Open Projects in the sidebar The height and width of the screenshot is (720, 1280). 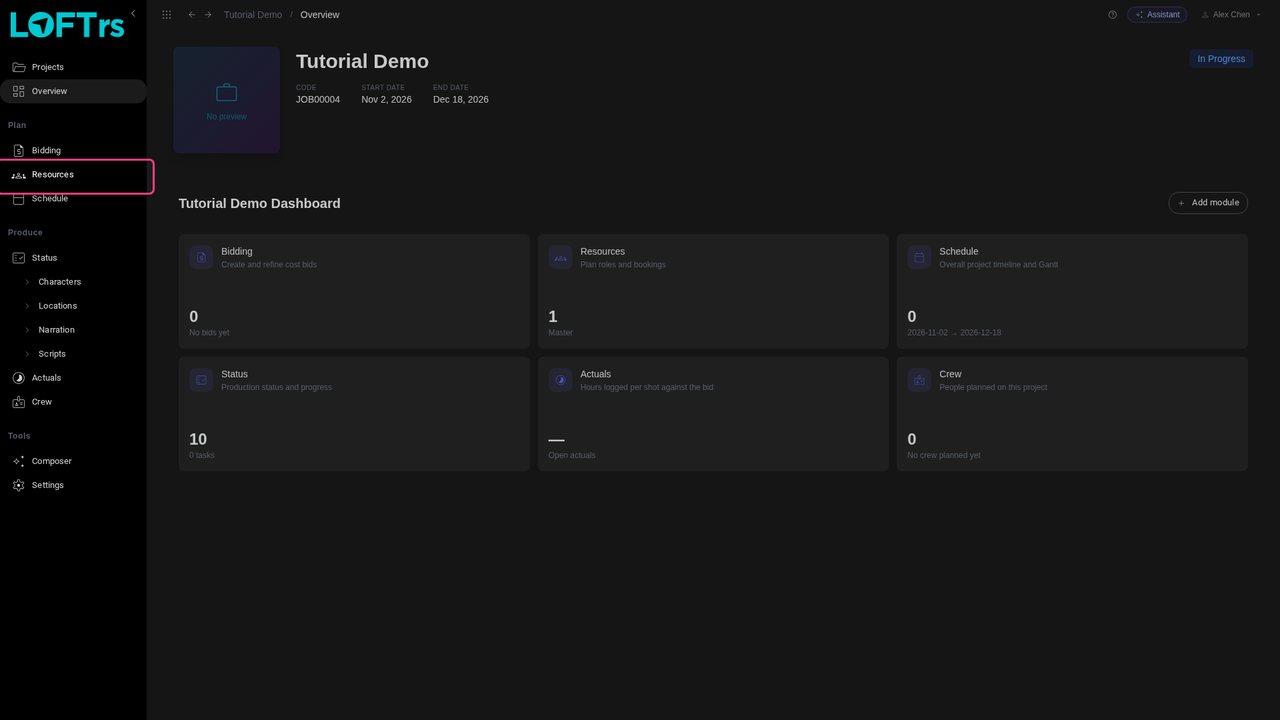click(x=73, y=67)
